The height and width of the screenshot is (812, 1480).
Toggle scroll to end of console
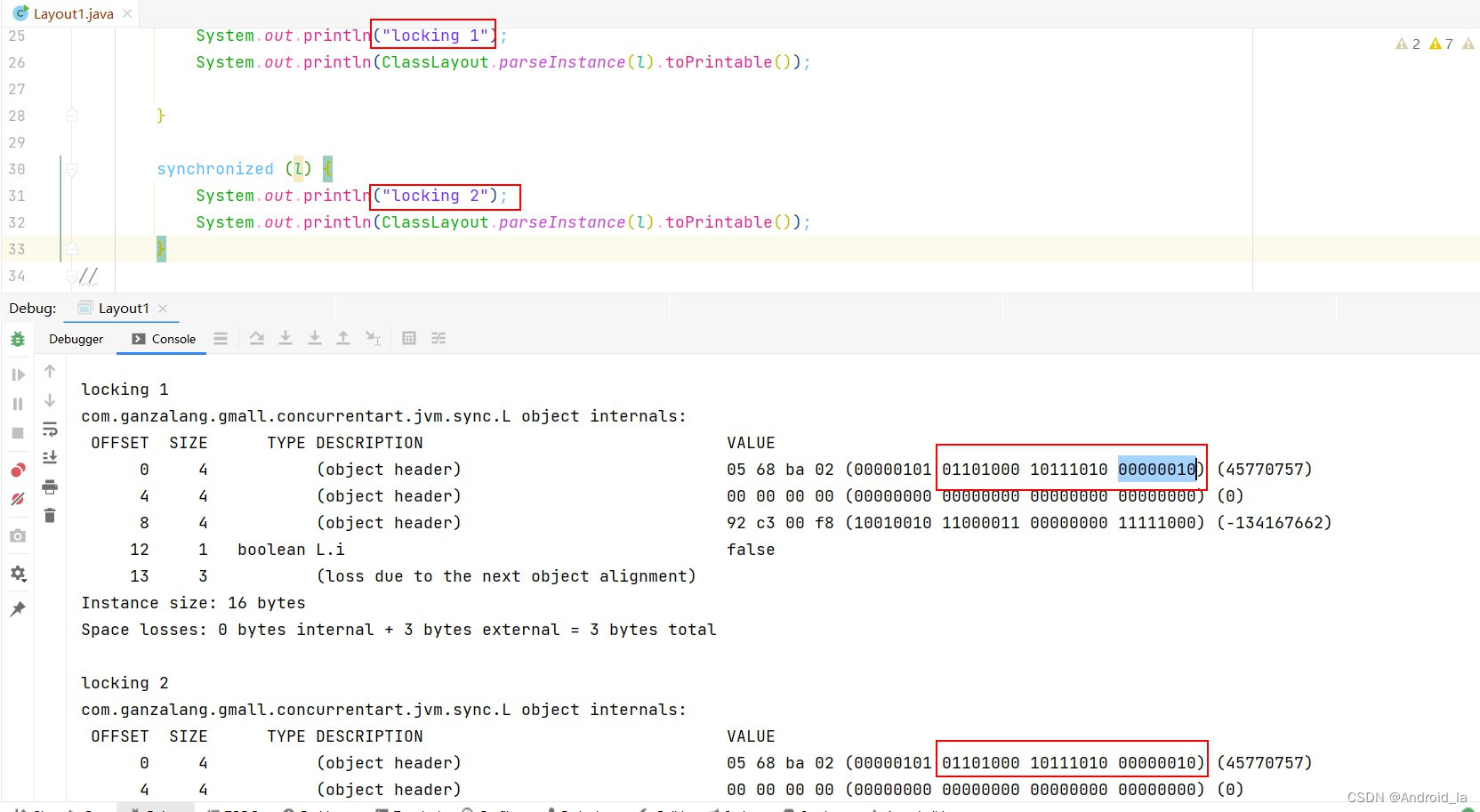[50, 457]
